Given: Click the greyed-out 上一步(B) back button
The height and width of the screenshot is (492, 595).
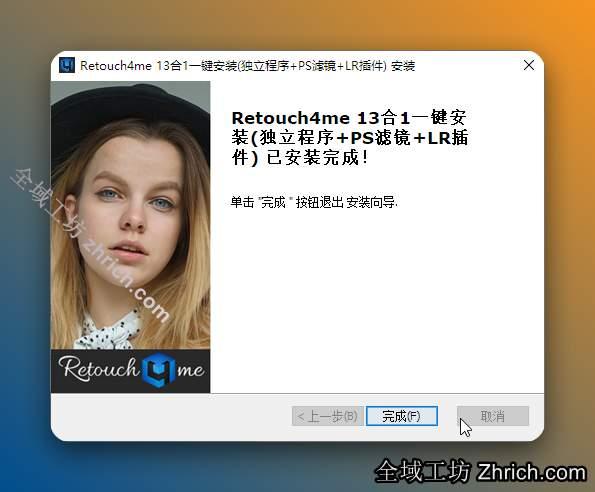Looking at the screenshot, I should click(x=327, y=416).
